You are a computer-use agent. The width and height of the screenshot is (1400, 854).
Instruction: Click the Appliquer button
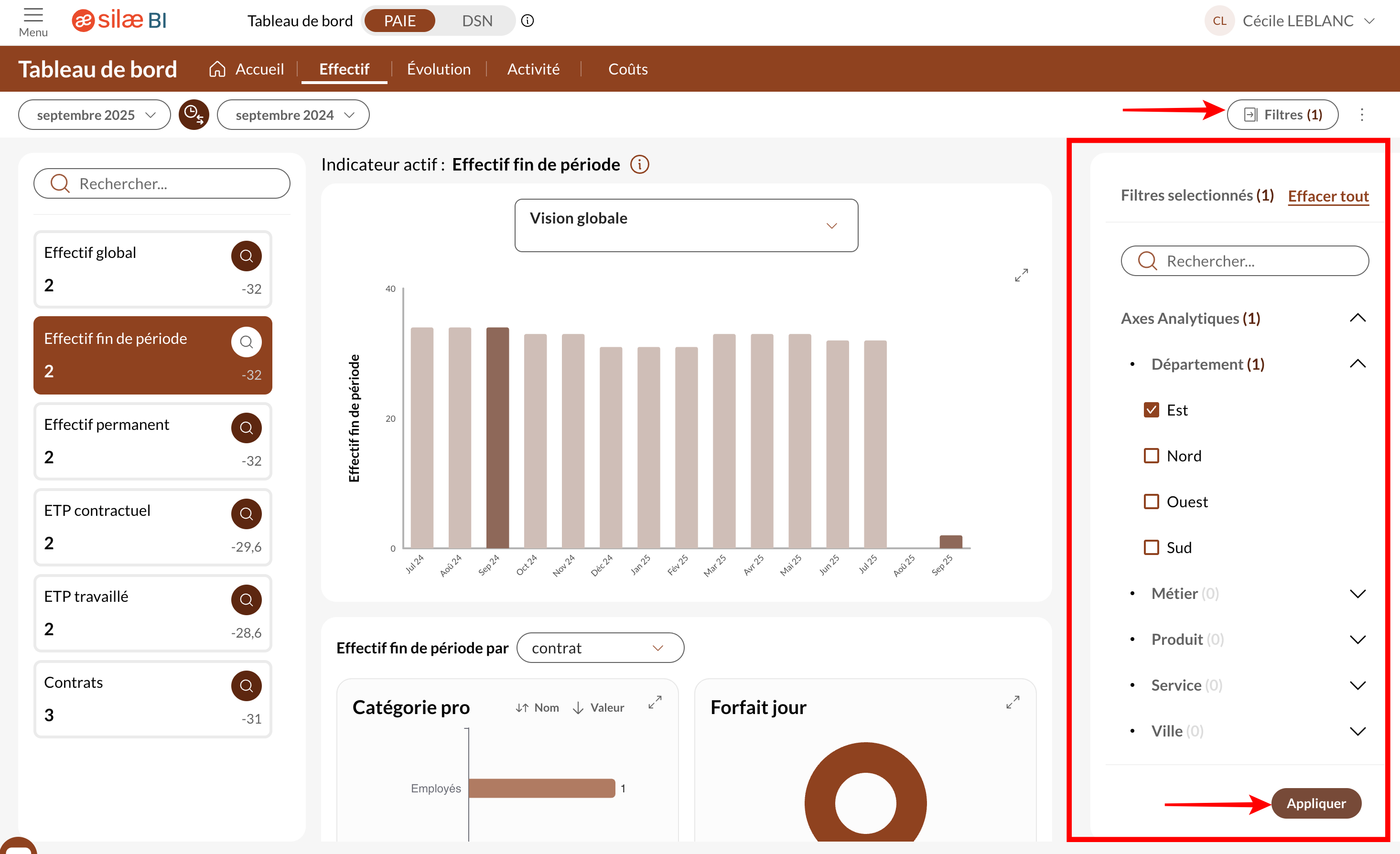[x=1315, y=803]
